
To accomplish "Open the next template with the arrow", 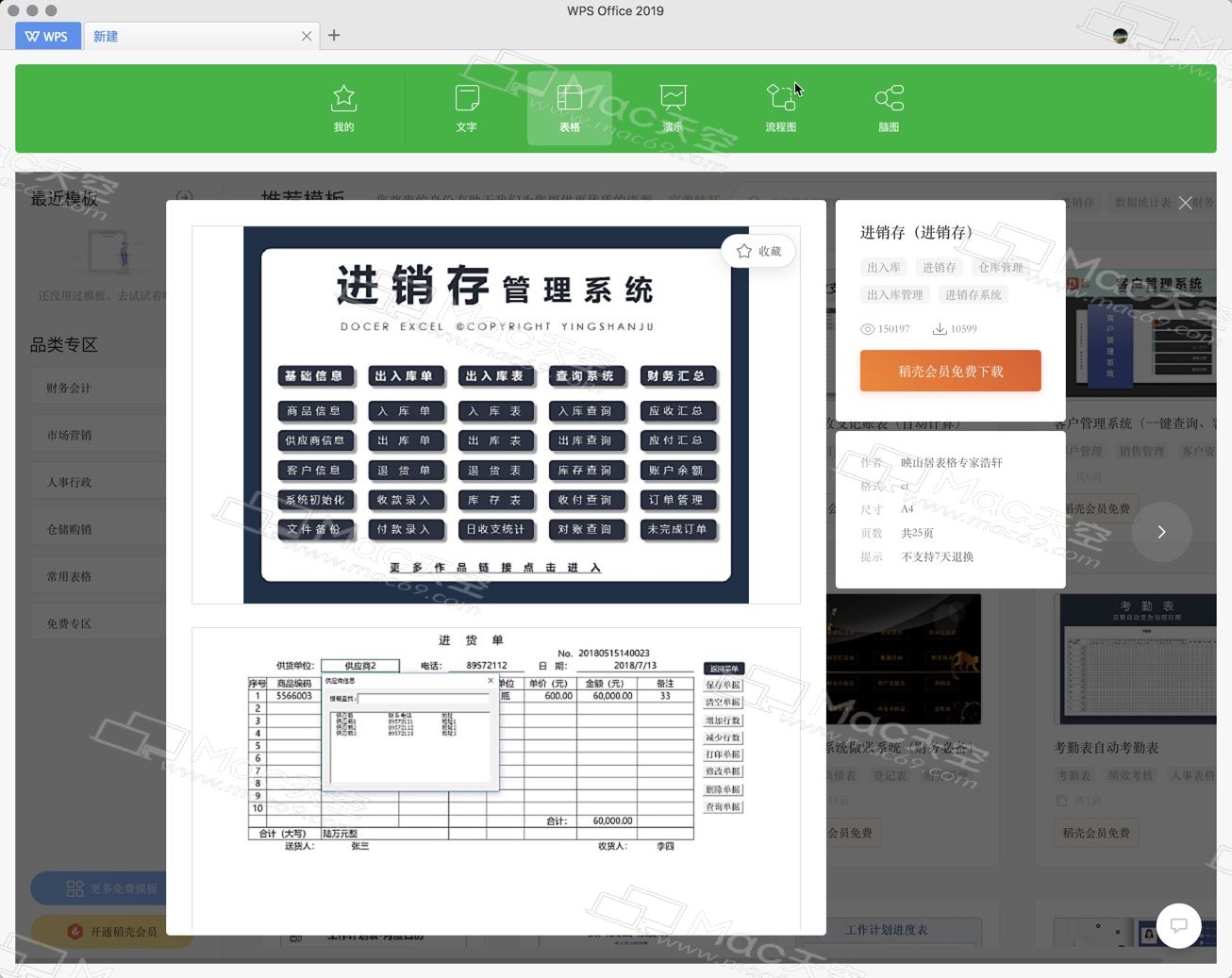I will point(1161,531).
